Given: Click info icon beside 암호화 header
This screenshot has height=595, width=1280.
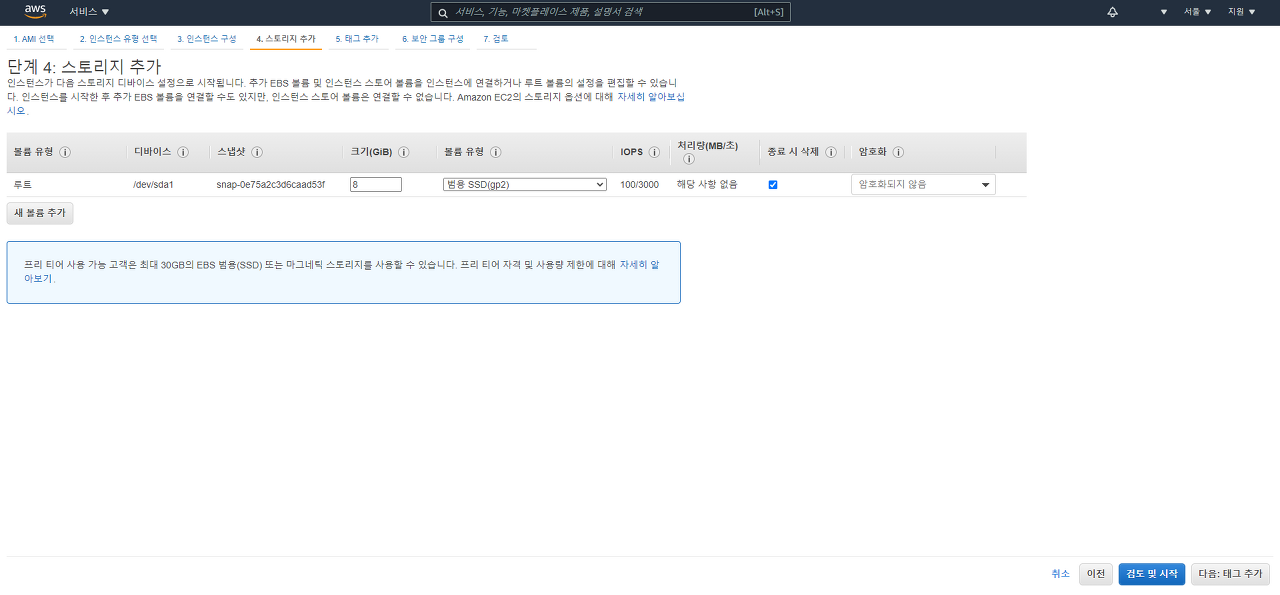Looking at the screenshot, I should (898, 152).
